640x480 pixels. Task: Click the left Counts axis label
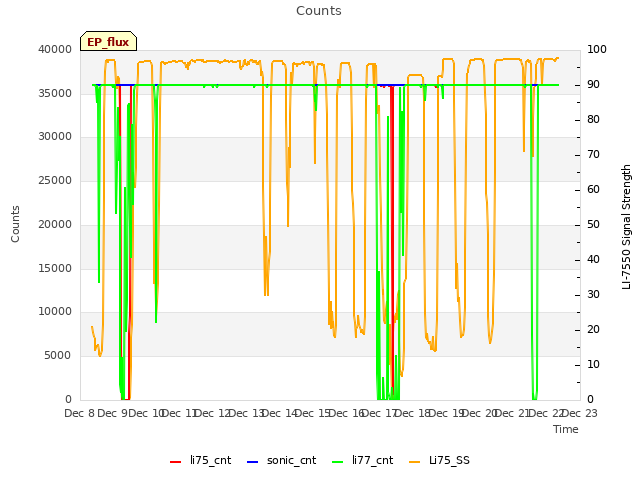pos(15,224)
